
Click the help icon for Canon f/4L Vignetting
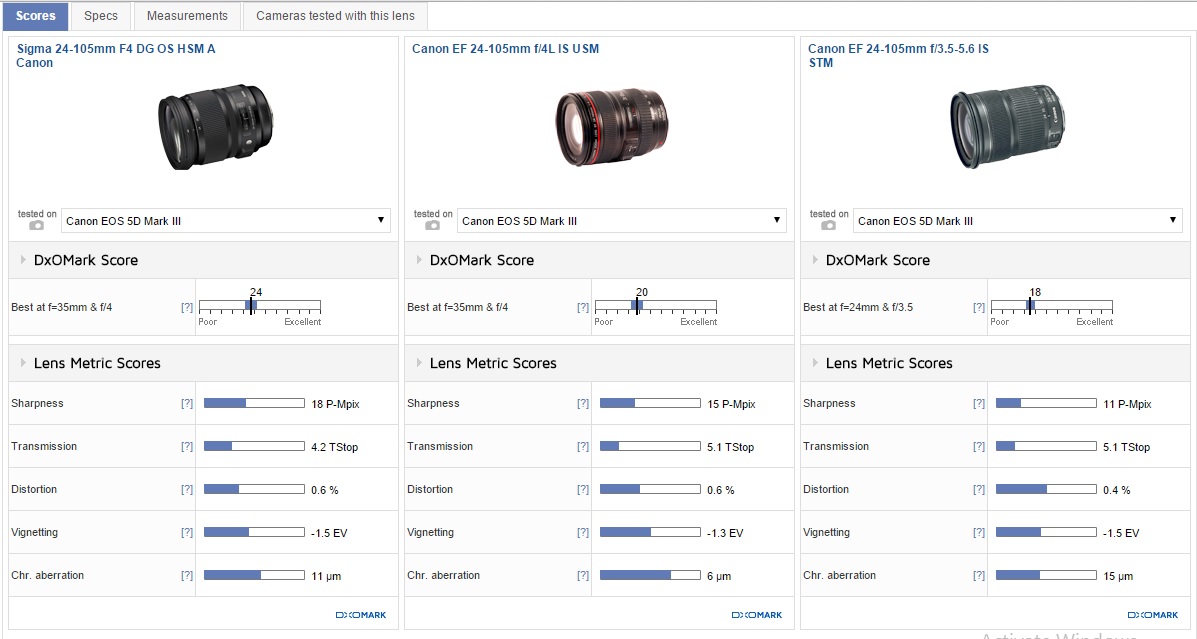click(583, 533)
